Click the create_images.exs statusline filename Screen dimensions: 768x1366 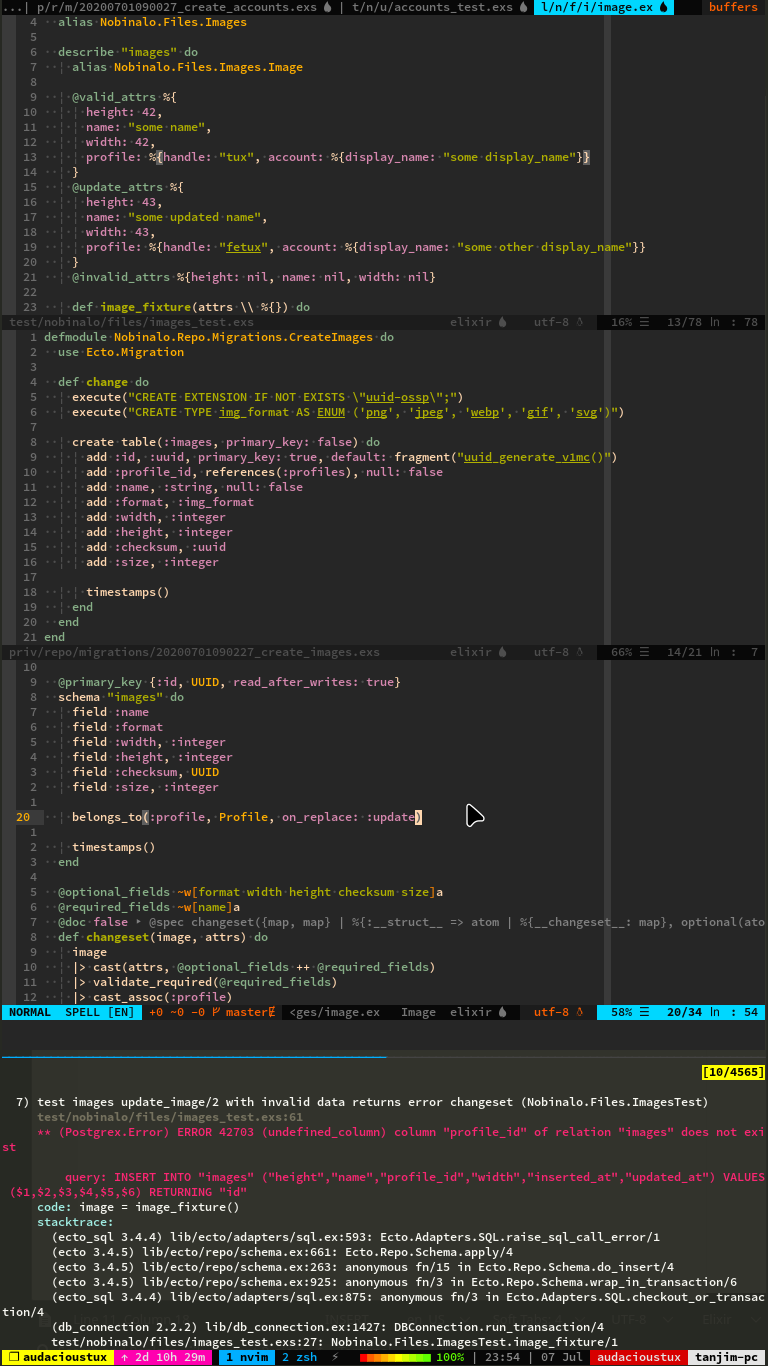click(194, 652)
